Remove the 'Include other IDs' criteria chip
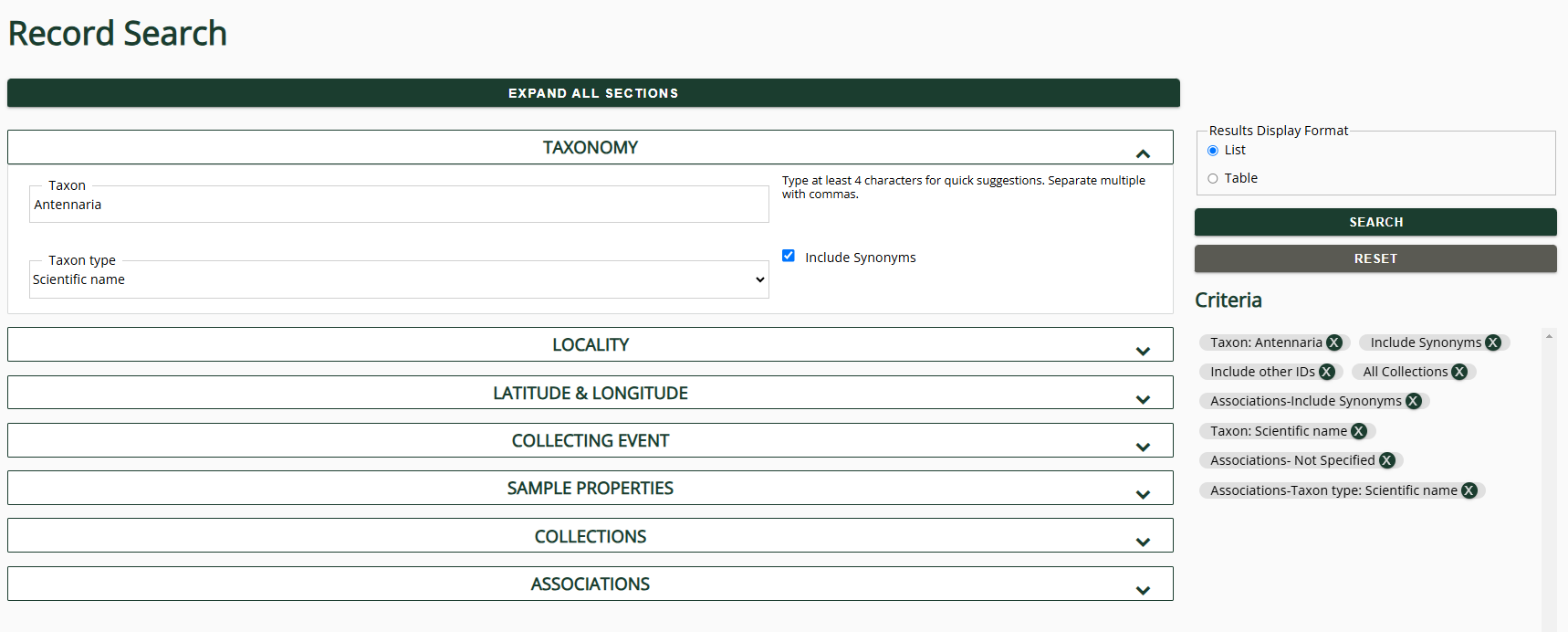The width and height of the screenshot is (1568, 632). click(x=1327, y=372)
